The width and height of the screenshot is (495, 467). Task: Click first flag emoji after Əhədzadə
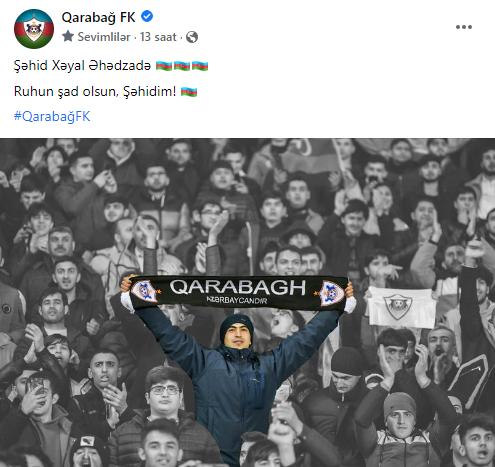pos(164,66)
